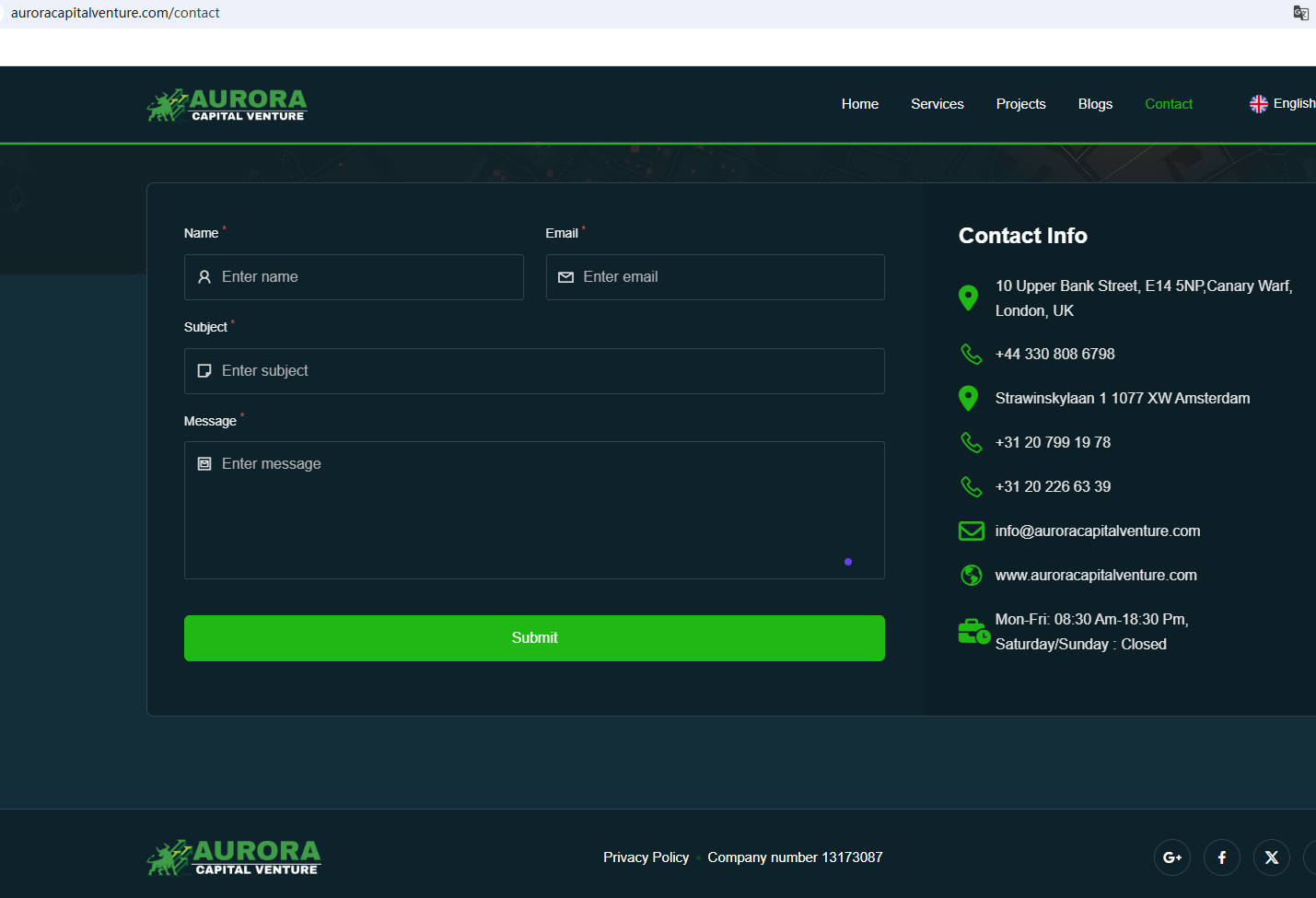
Task: Click the envelope icon beside info email
Action: pos(971,531)
